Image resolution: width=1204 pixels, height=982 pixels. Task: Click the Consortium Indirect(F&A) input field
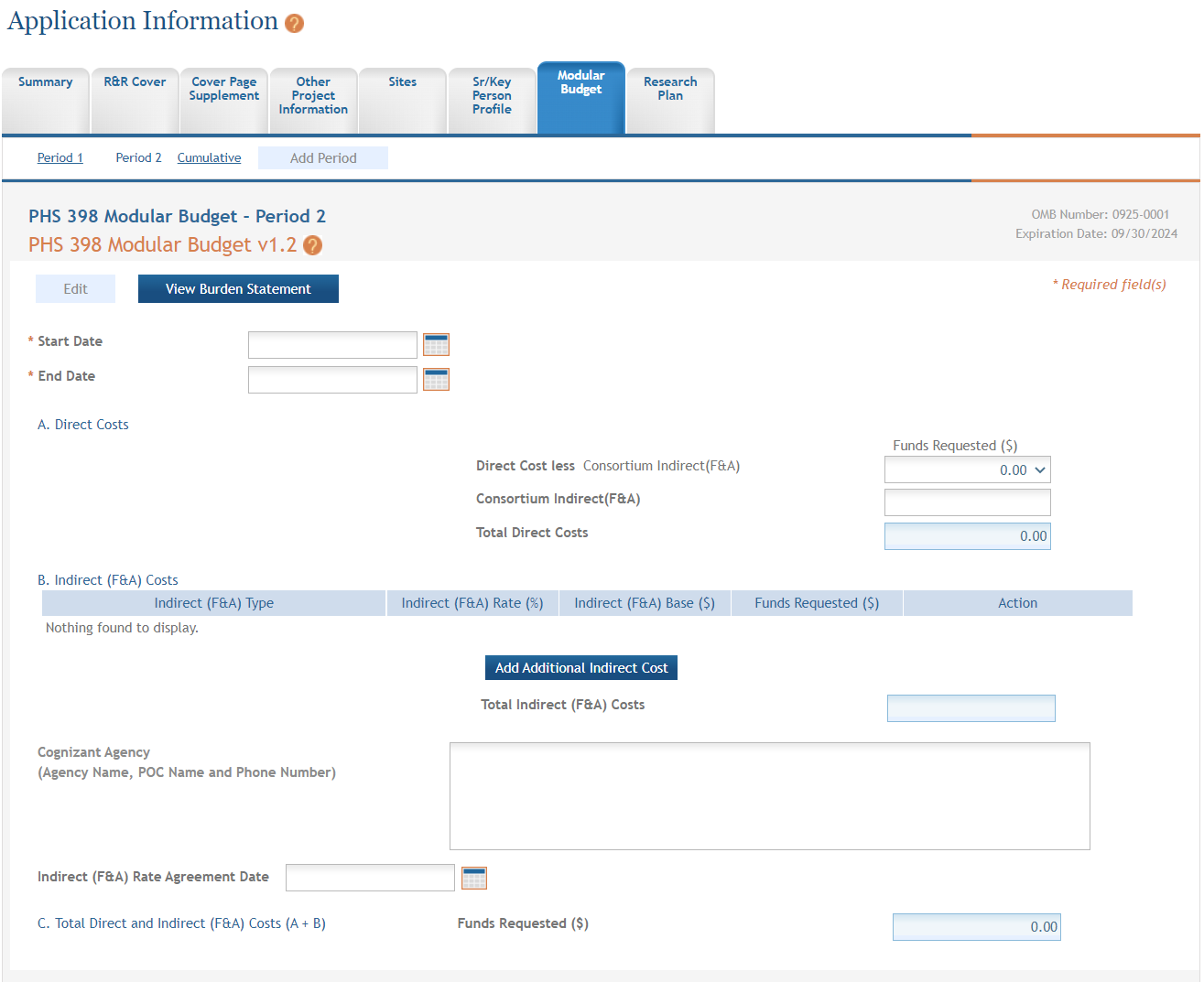pyautogui.click(x=967, y=502)
